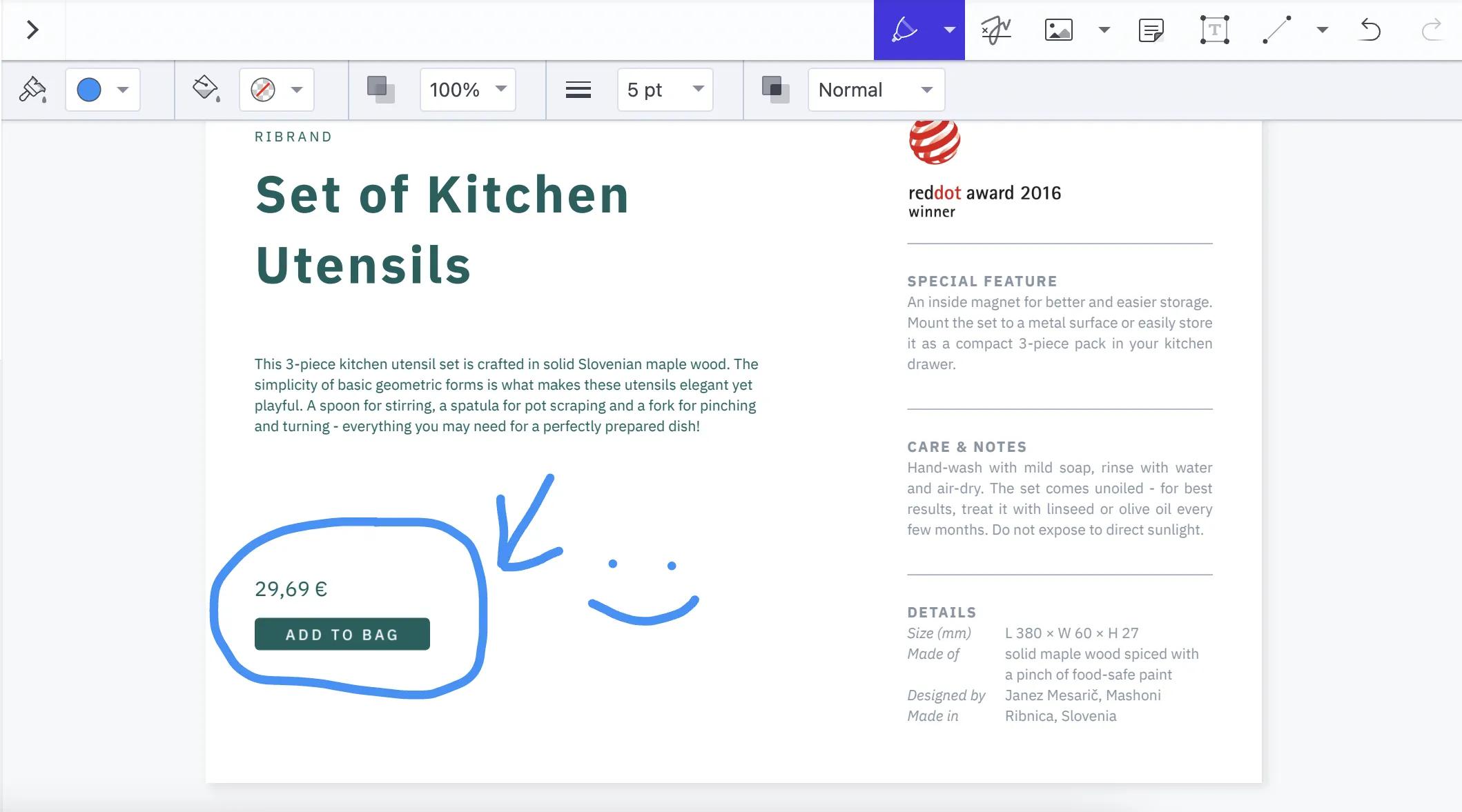This screenshot has width=1462, height=812.
Task: Open the 5 pt thickness dropdown
Action: (664, 90)
